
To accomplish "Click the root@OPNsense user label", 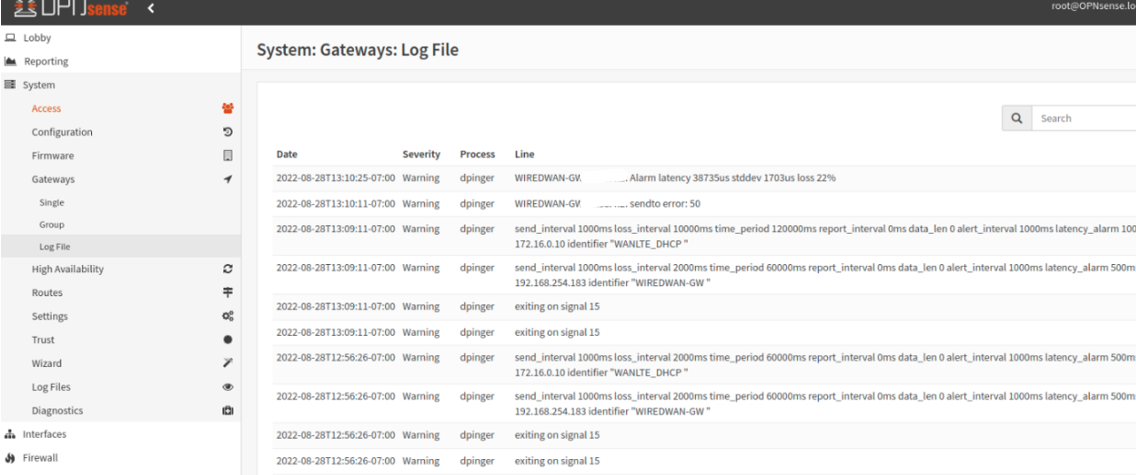I will 1093,7.
